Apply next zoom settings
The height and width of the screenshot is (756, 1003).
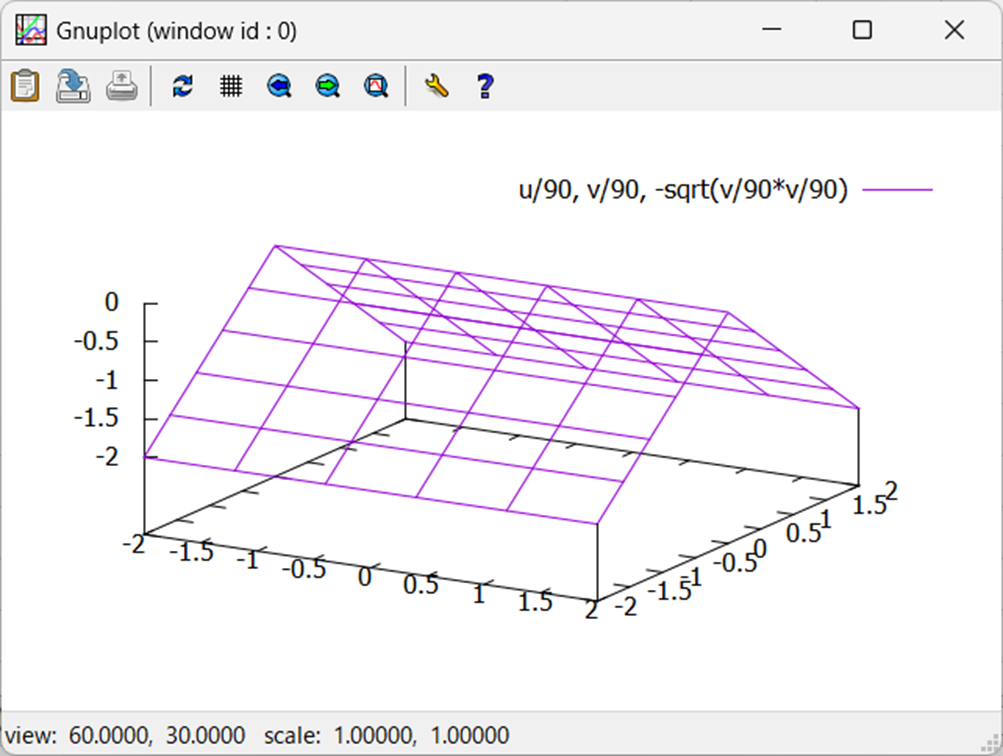[x=328, y=86]
